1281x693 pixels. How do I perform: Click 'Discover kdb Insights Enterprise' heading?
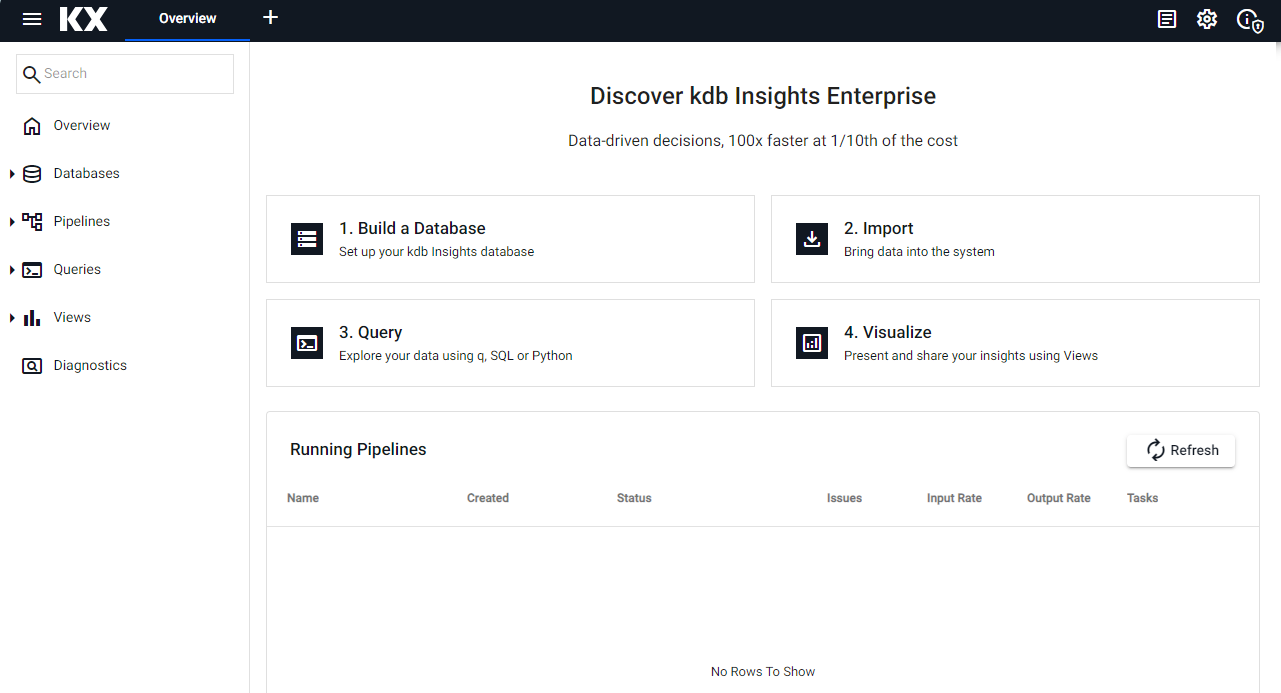pyautogui.click(x=763, y=97)
